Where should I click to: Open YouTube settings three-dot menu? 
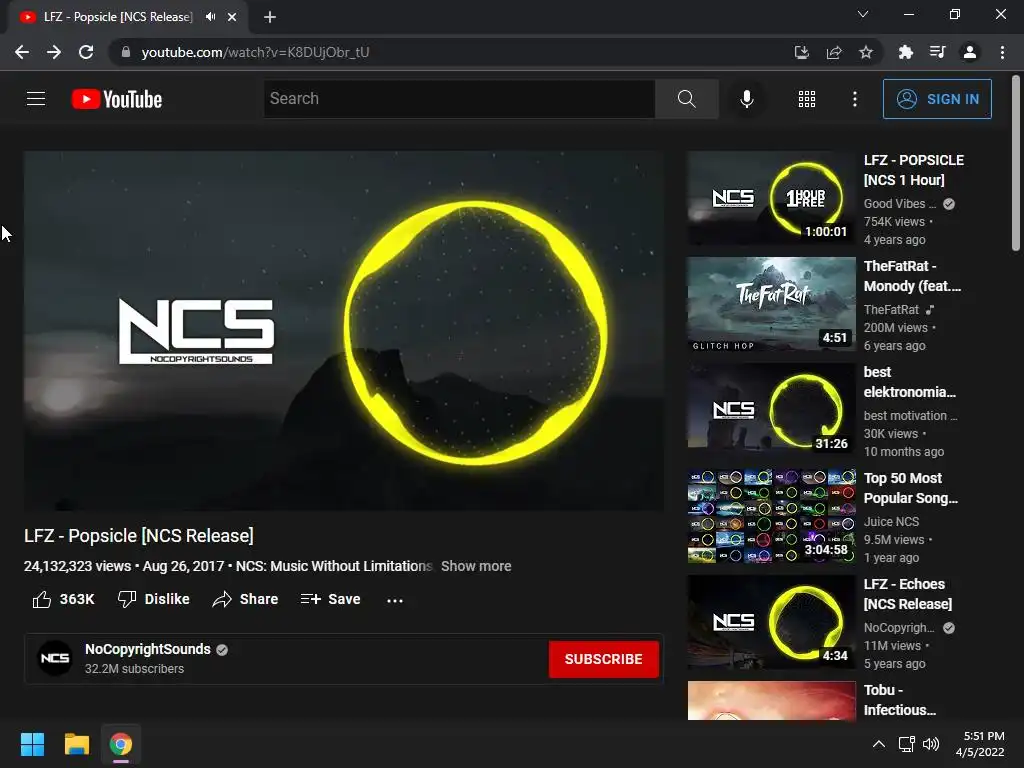[854, 99]
